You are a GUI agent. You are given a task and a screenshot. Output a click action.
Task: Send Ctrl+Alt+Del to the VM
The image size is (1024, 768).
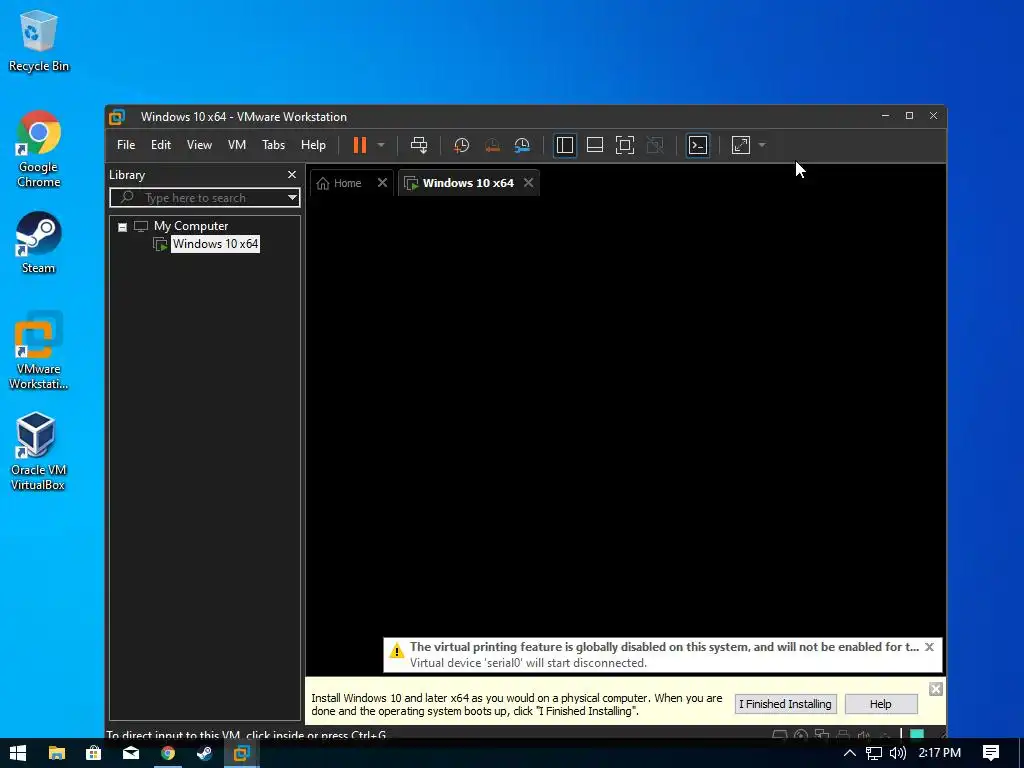(419, 145)
